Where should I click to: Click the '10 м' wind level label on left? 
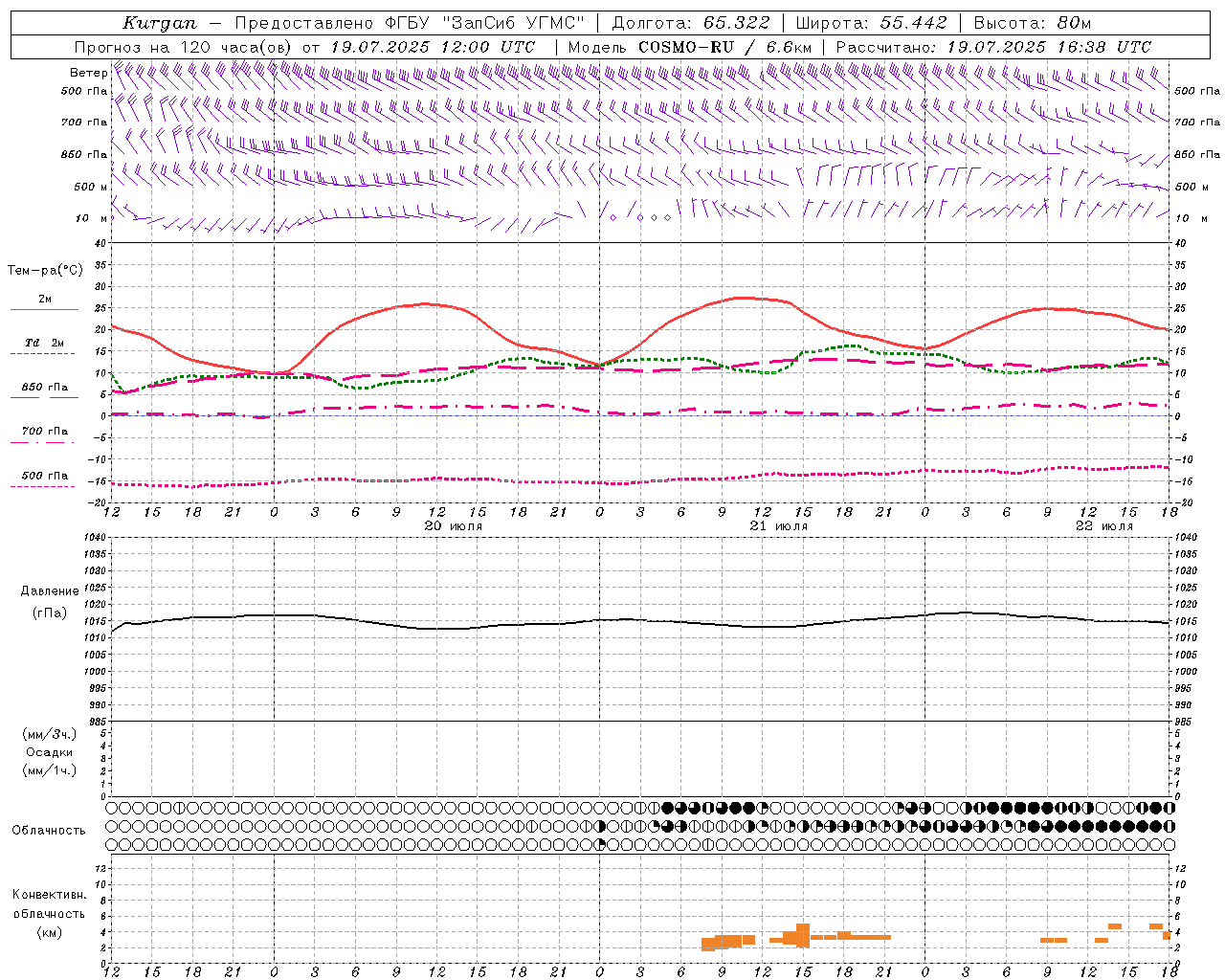(92, 219)
